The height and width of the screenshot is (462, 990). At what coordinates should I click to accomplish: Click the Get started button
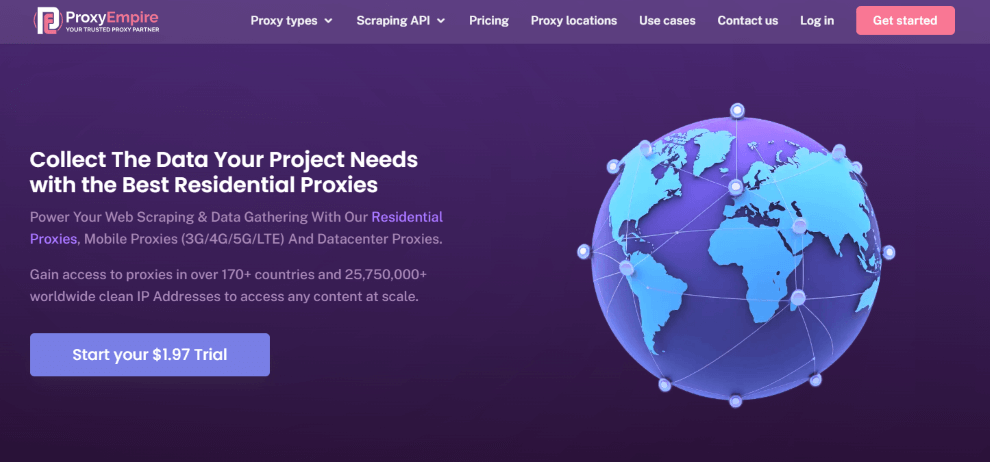pyautogui.click(x=905, y=21)
